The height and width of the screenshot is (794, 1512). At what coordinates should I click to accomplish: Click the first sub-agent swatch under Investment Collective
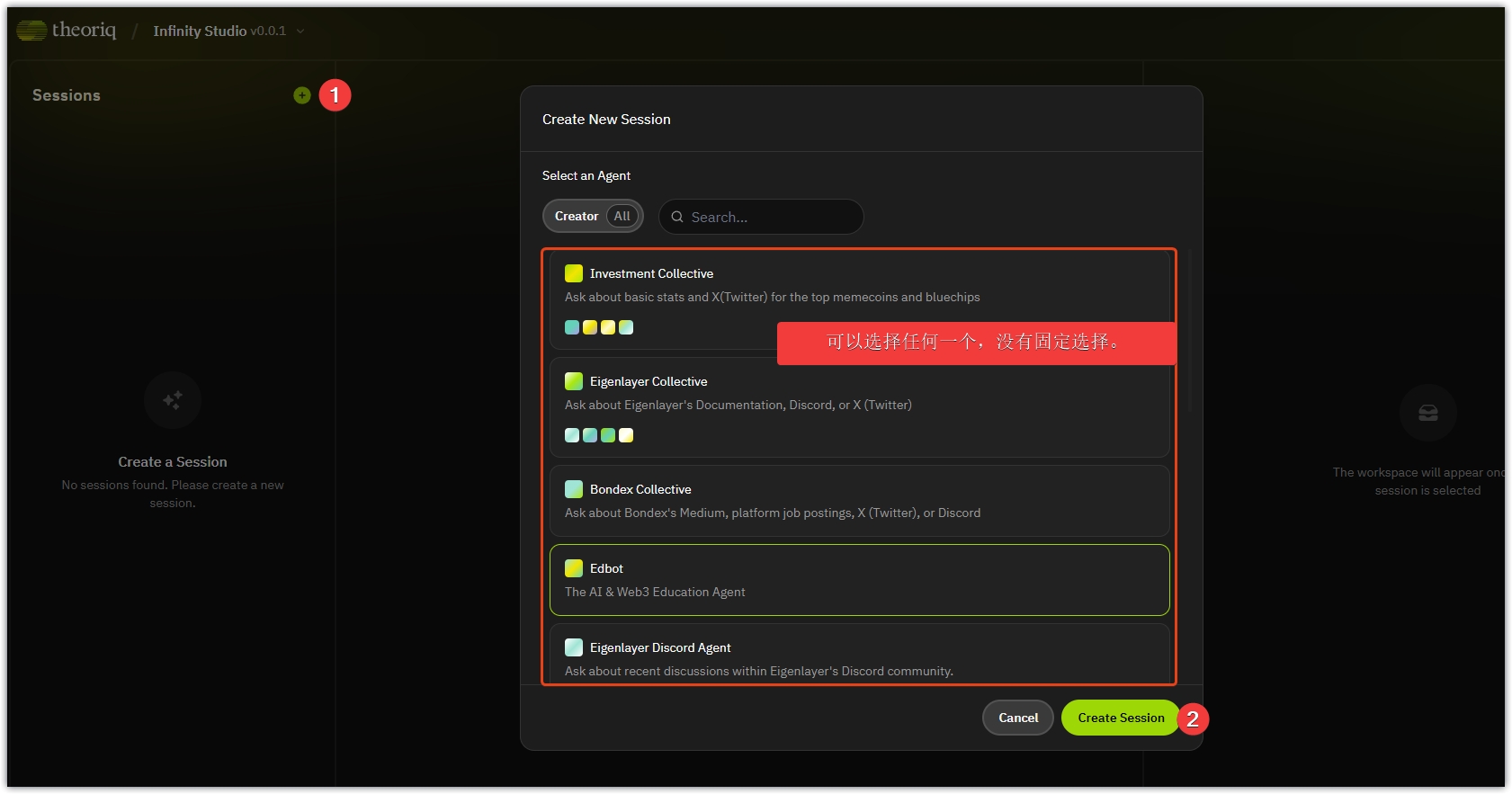click(572, 327)
